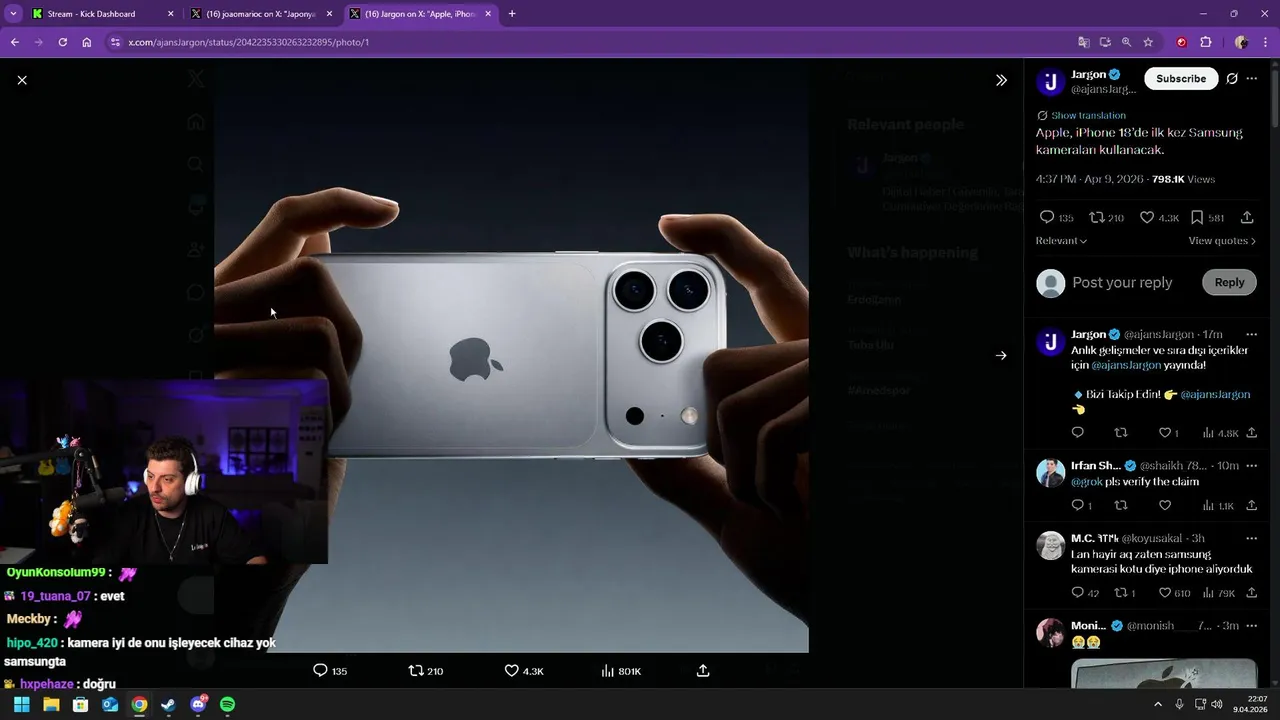Click install app icon in address bar

[1105, 42]
